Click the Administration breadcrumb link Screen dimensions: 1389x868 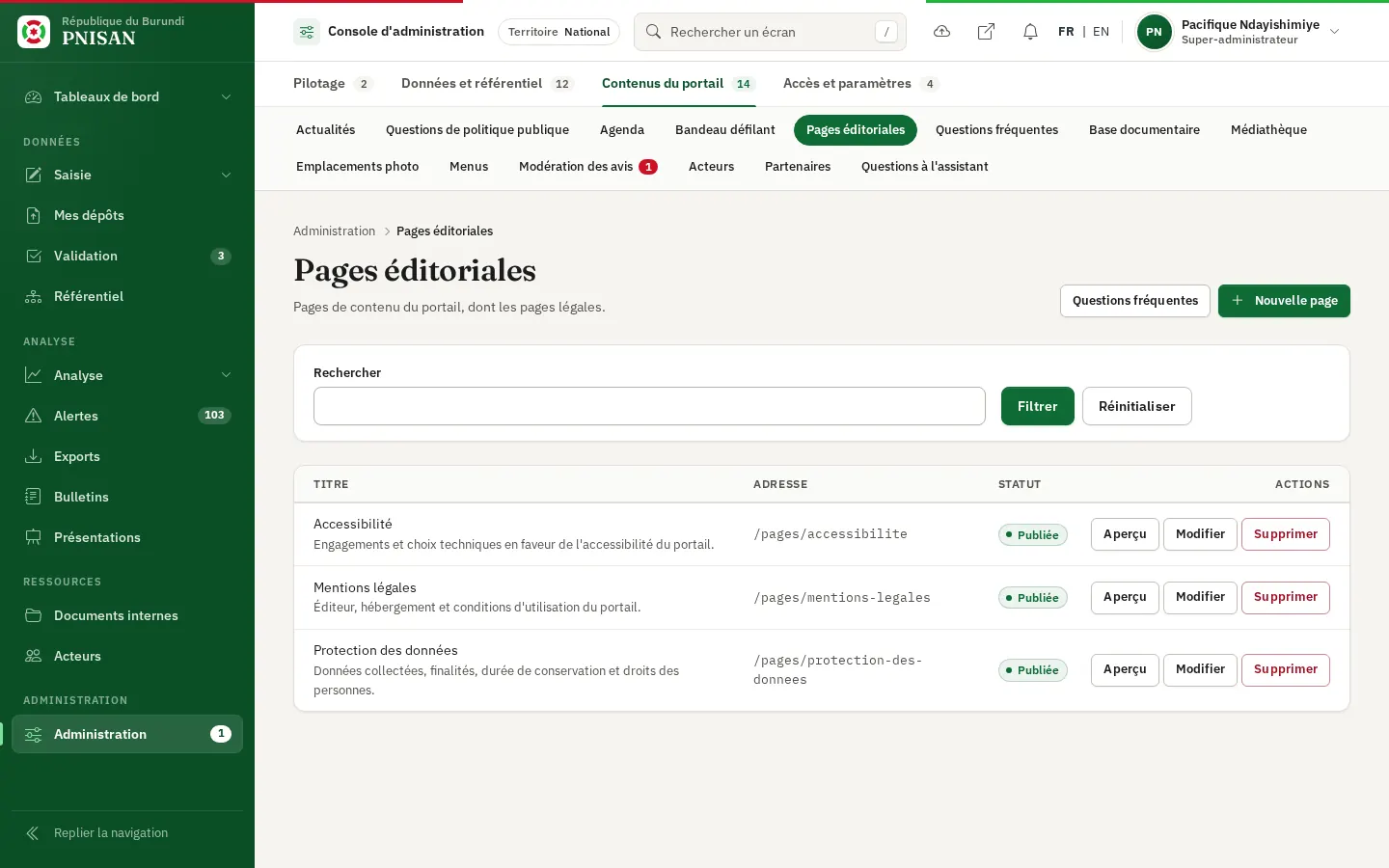[334, 231]
